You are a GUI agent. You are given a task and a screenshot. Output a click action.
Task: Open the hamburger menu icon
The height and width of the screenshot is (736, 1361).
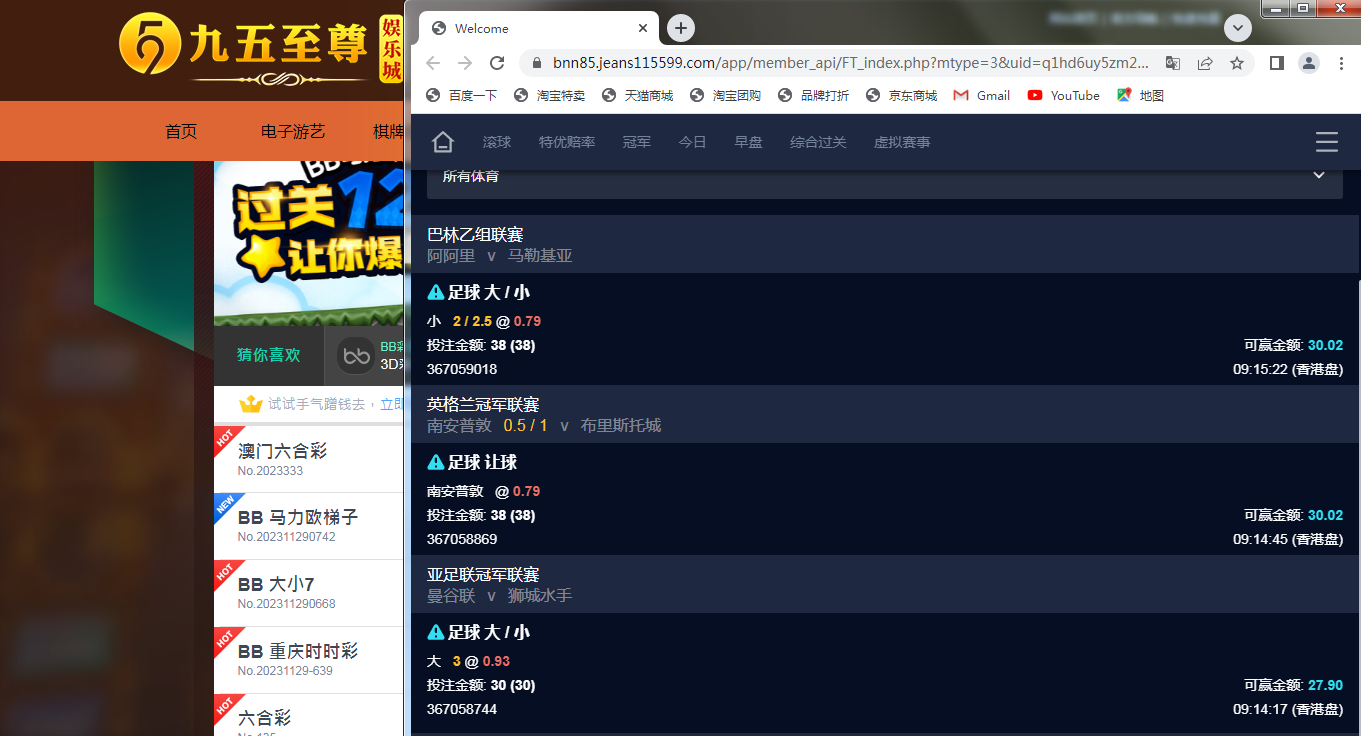[1327, 142]
